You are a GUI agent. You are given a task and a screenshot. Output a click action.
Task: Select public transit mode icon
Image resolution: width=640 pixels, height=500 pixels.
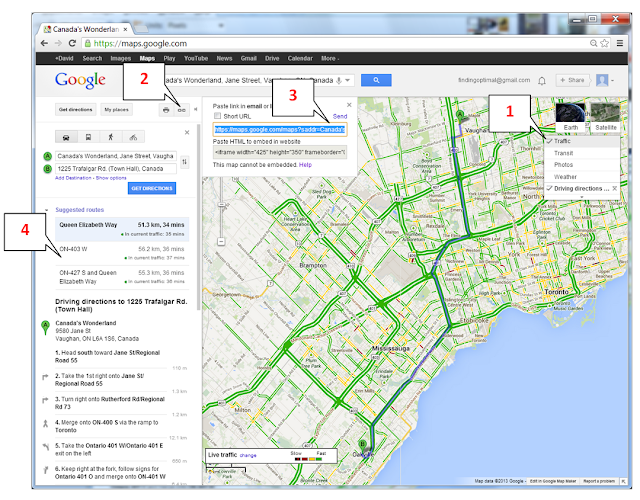88,137
